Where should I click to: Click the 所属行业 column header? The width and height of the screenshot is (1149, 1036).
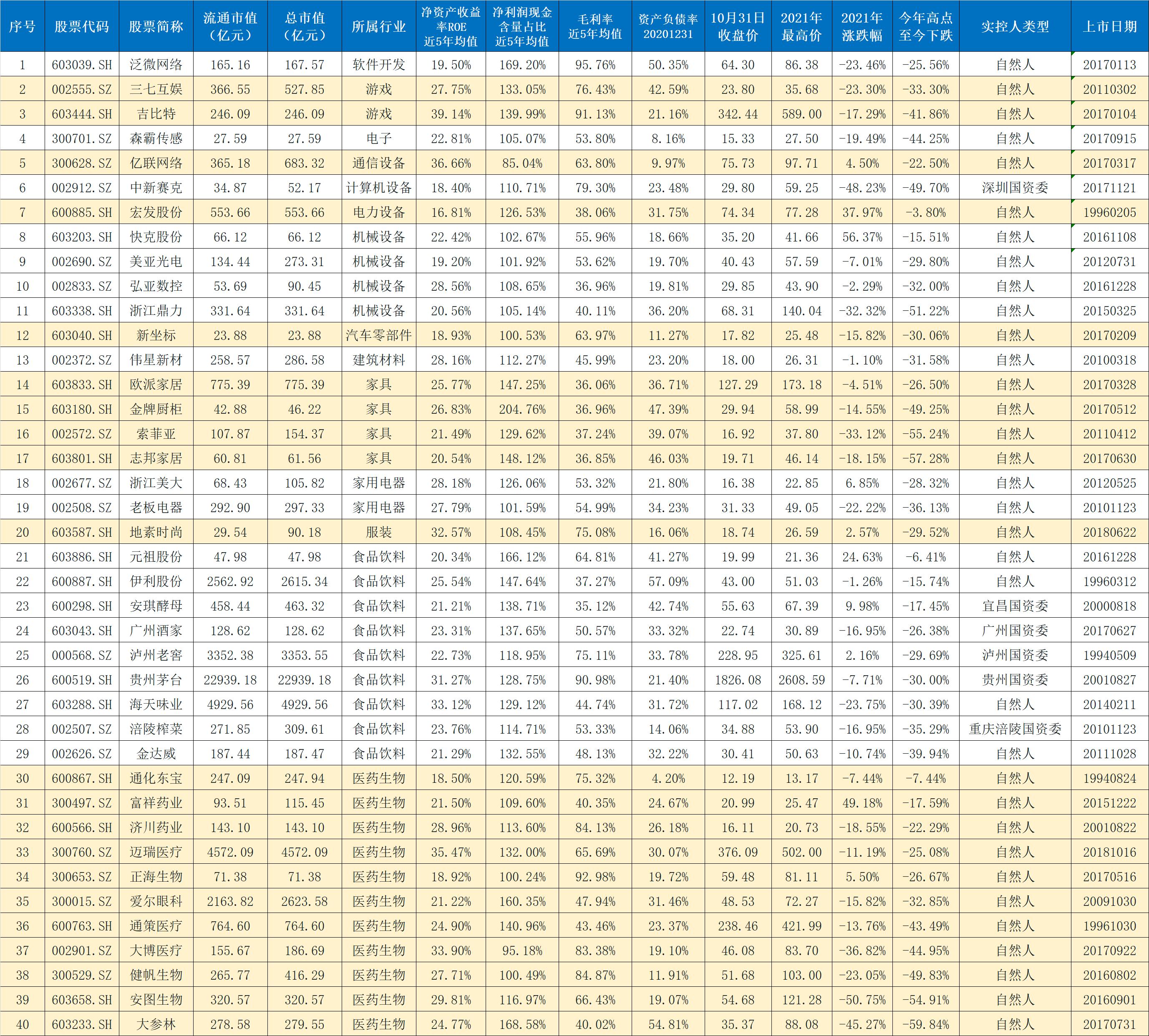pyautogui.click(x=379, y=26)
